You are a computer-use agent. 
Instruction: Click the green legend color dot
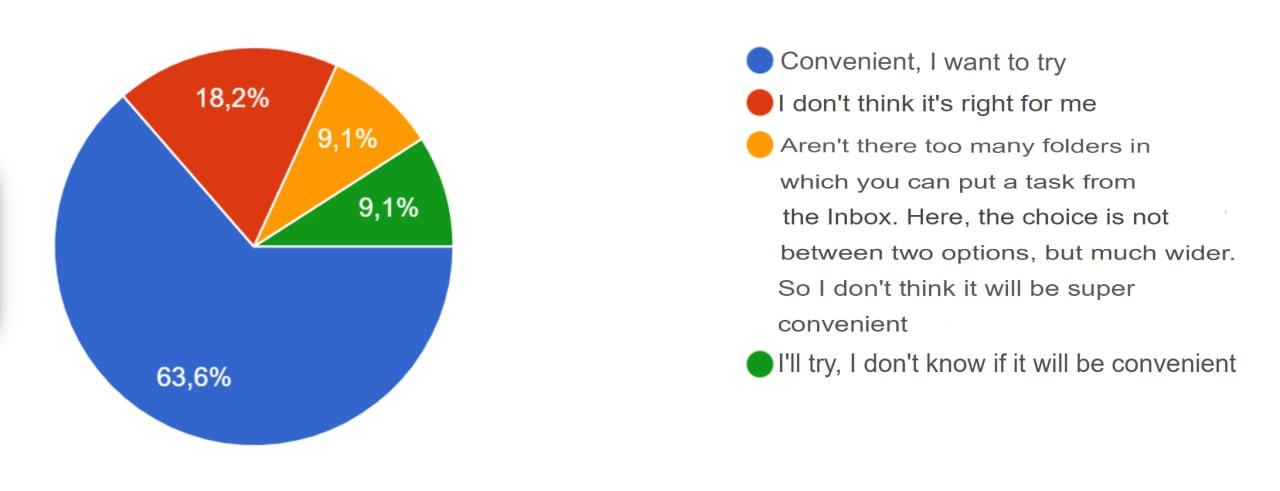pyautogui.click(x=761, y=365)
